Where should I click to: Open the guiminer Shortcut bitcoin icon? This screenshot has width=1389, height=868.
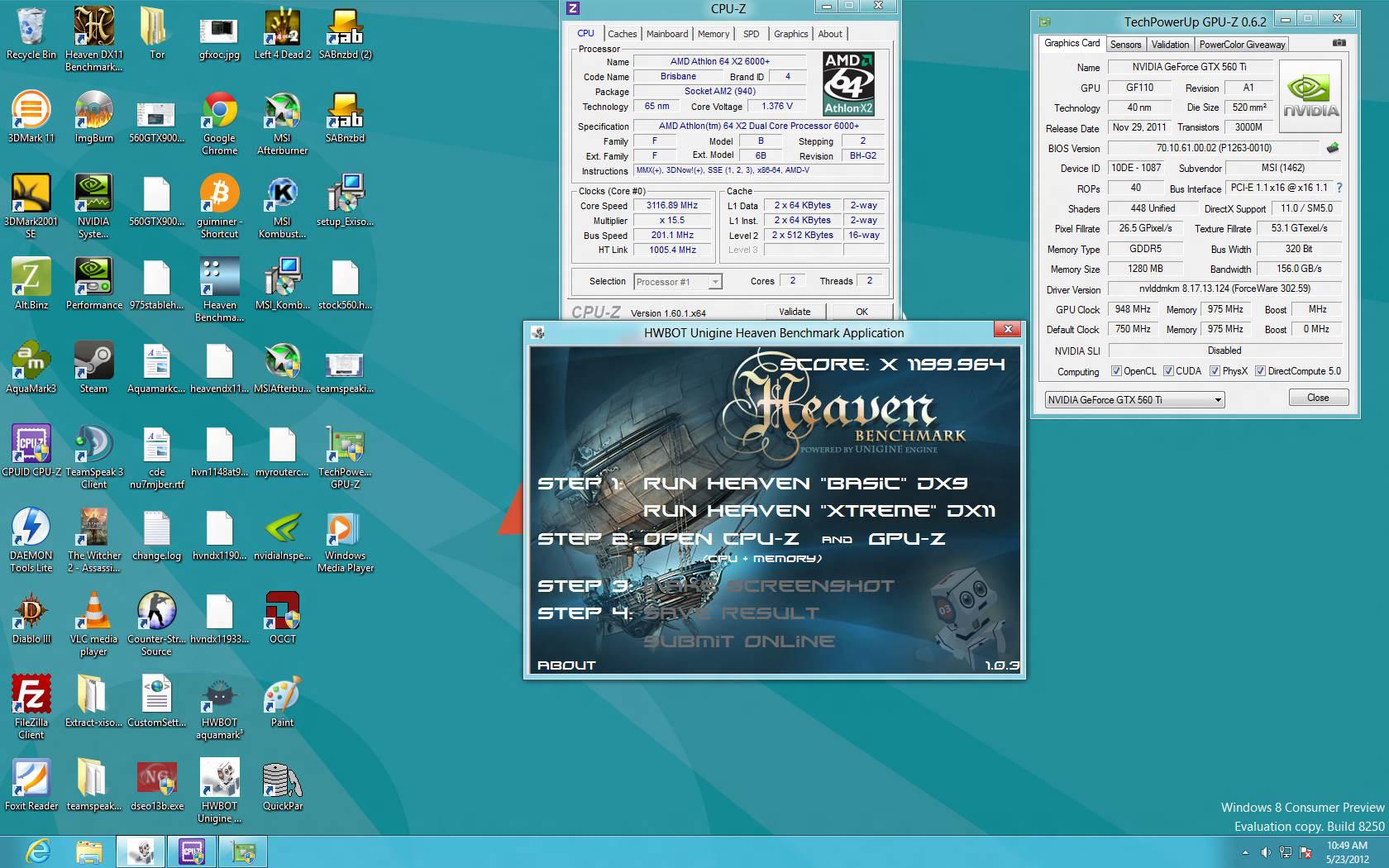(x=220, y=207)
